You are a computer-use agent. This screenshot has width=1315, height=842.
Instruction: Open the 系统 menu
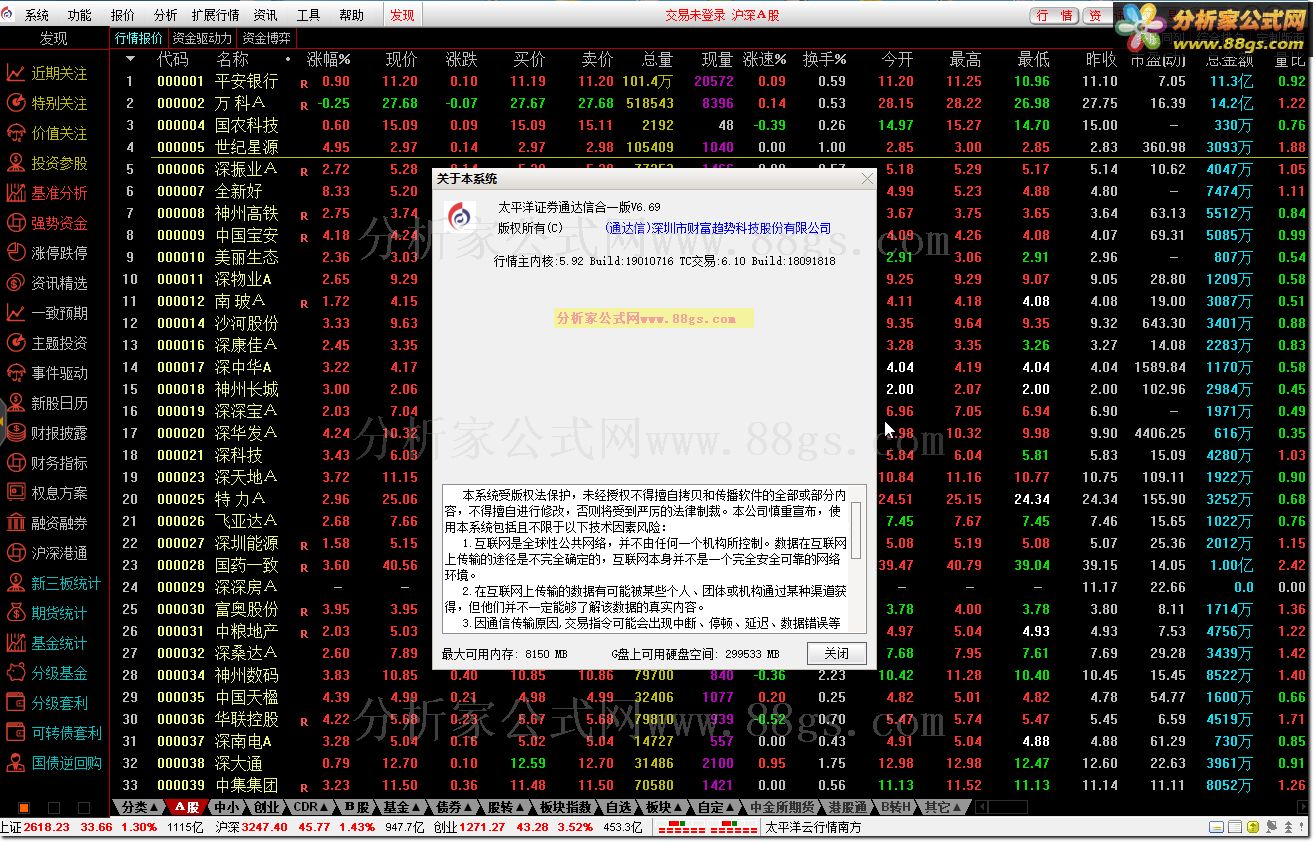click(37, 15)
